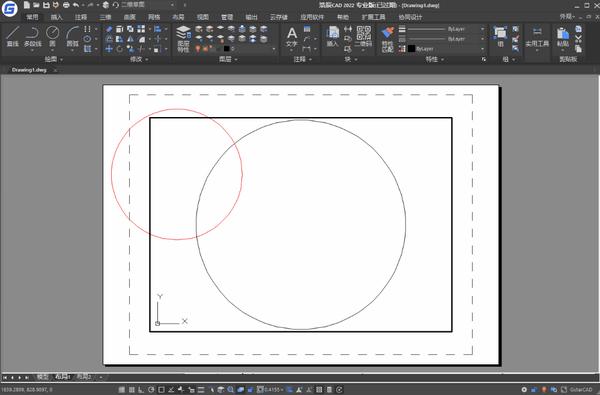Screen dimensions: 600x395
Task: Toggle object snap in status bar
Action: coord(161,390)
